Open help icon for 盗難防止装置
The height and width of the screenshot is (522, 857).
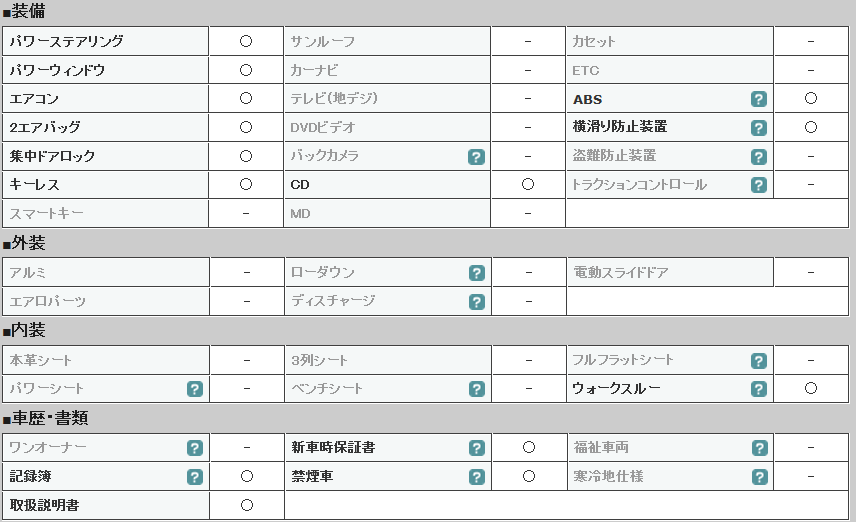(759, 157)
